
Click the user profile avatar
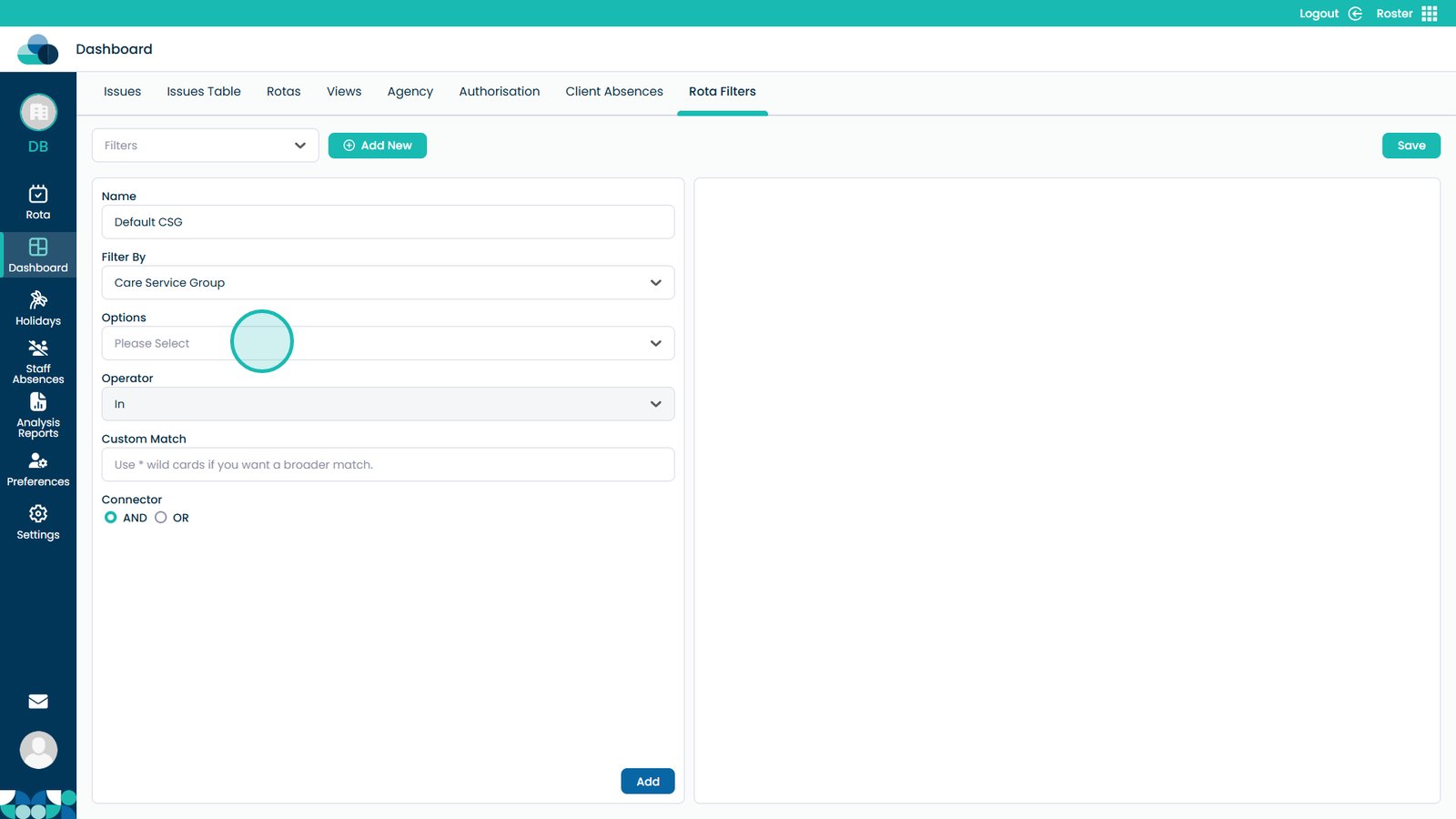pos(38,750)
